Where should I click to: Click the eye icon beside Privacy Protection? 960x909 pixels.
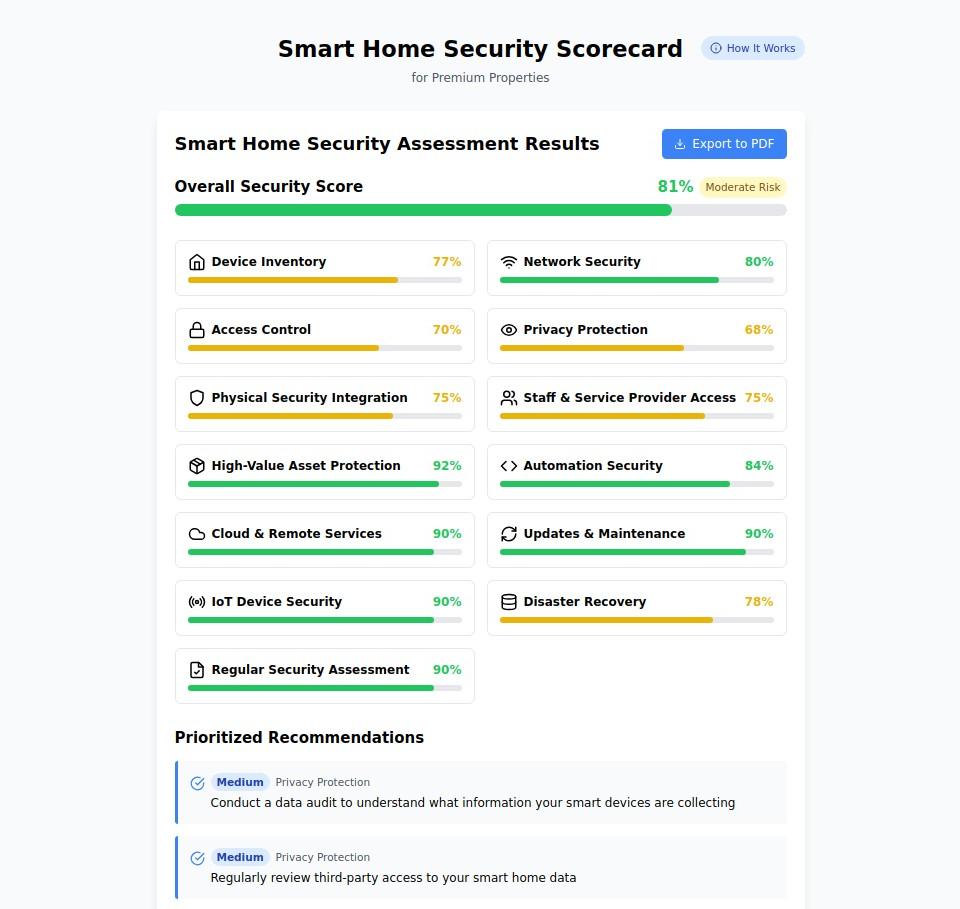pos(509,329)
